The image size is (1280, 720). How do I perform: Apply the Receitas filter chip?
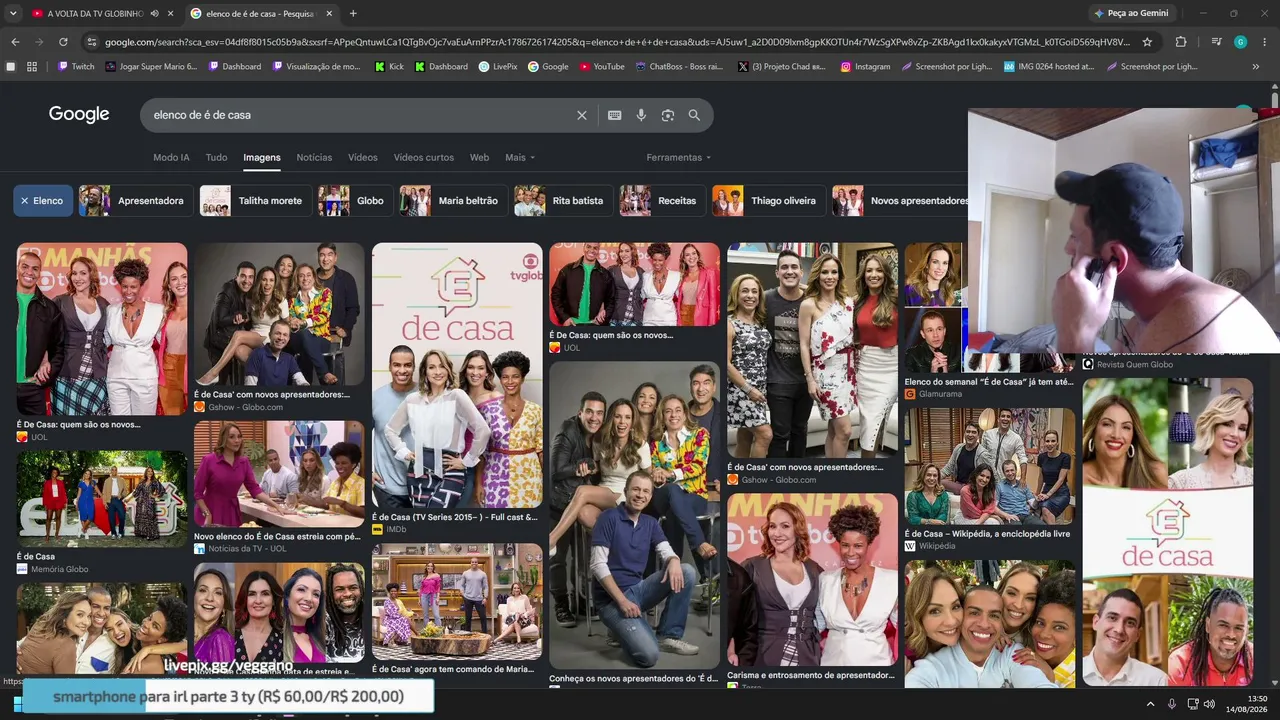point(661,200)
